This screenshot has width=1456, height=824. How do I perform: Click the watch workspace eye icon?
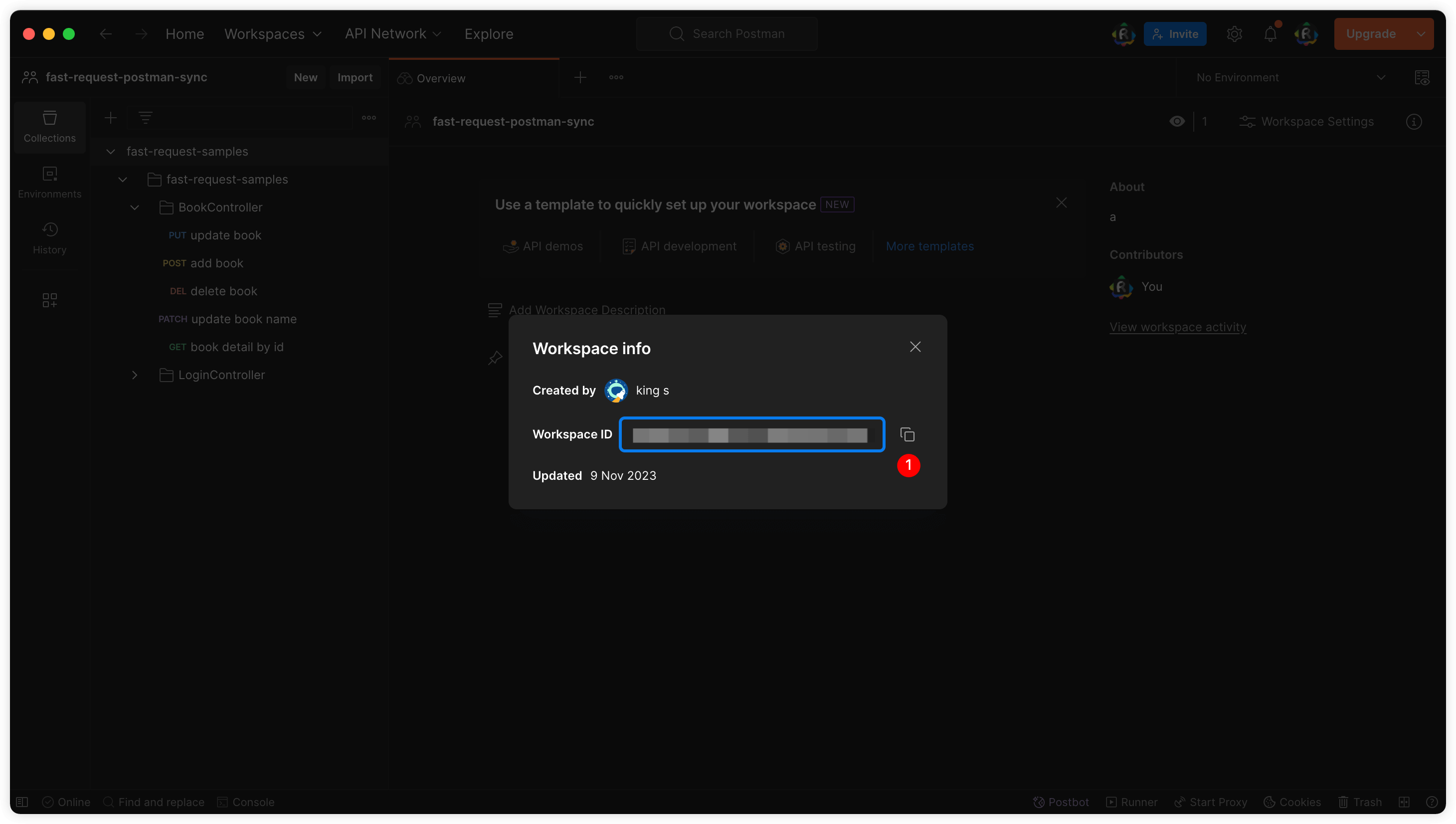pyautogui.click(x=1177, y=120)
